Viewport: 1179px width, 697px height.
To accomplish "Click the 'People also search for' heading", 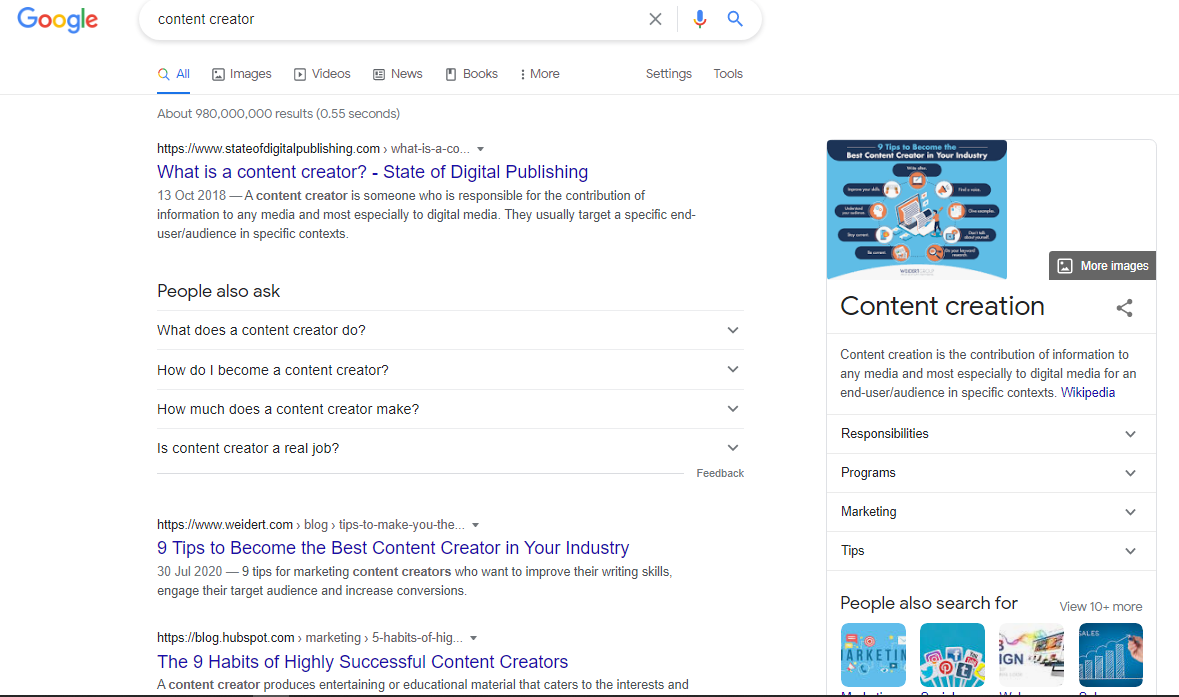I will (929, 603).
